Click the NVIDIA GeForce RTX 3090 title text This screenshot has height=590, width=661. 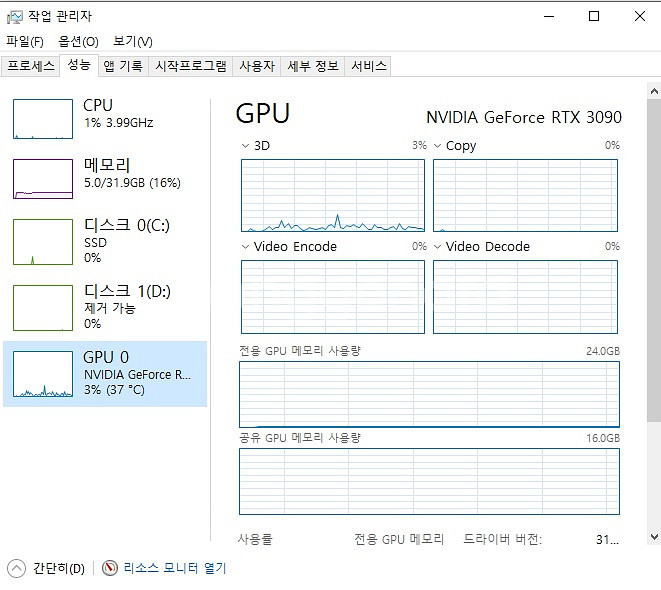[524, 118]
